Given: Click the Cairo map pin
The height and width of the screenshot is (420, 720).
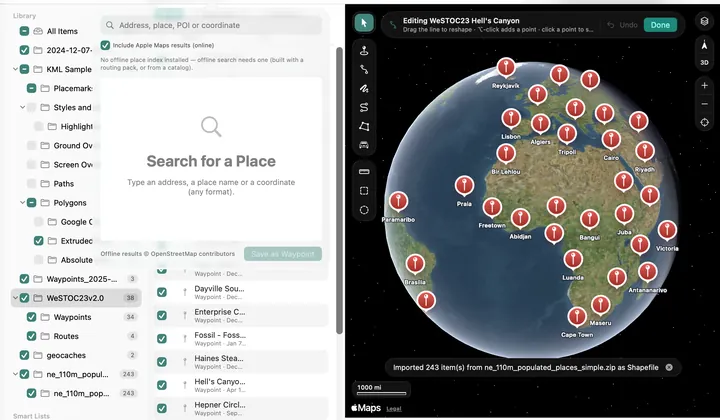Looking at the screenshot, I should point(611,140).
